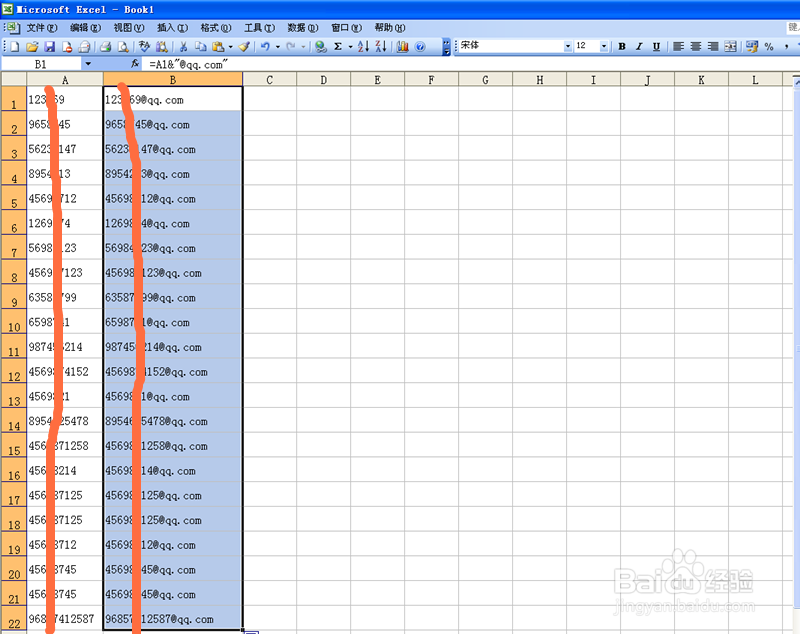This screenshot has height=634, width=800.
Task: Insert a hyperlink with the globe icon
Action: pos(320,47)
